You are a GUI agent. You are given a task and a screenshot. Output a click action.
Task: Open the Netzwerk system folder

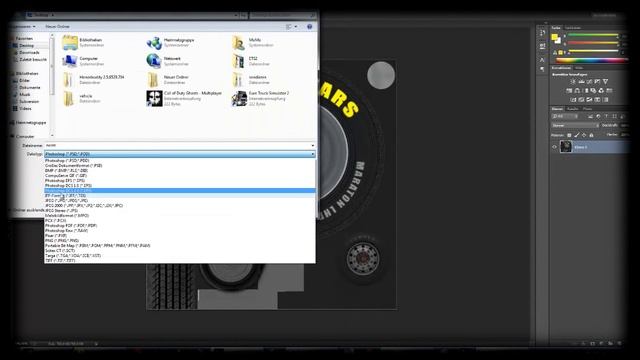coord(168,61)
